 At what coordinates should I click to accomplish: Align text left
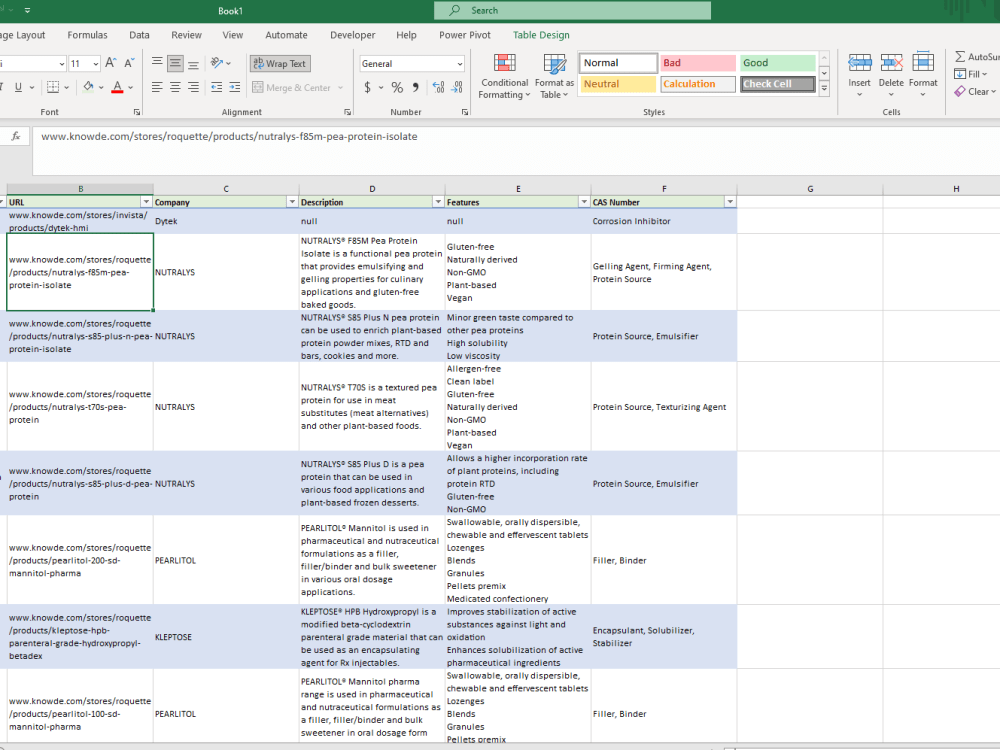click(157, 87)
